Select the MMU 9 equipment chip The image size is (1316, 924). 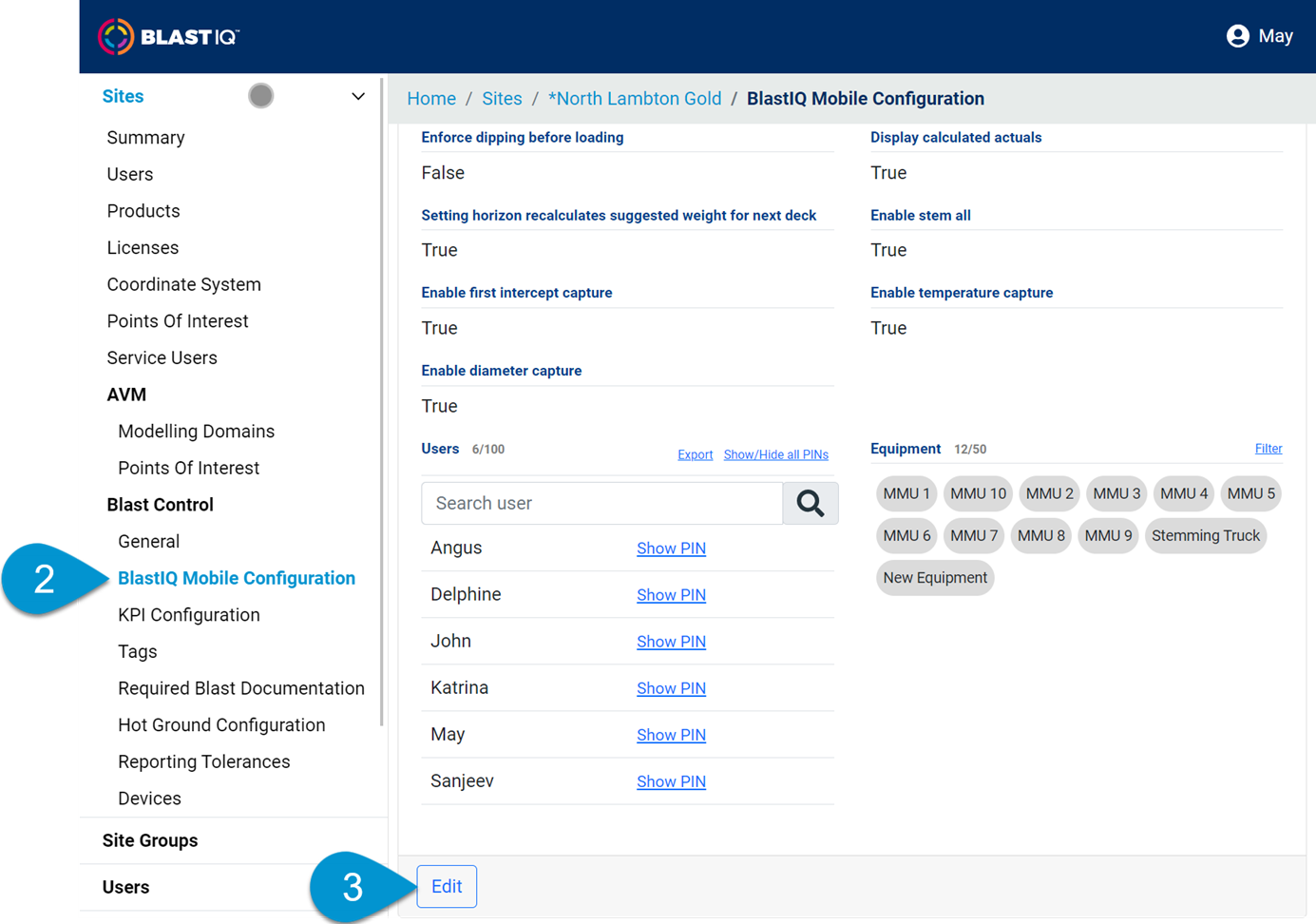1108,535
